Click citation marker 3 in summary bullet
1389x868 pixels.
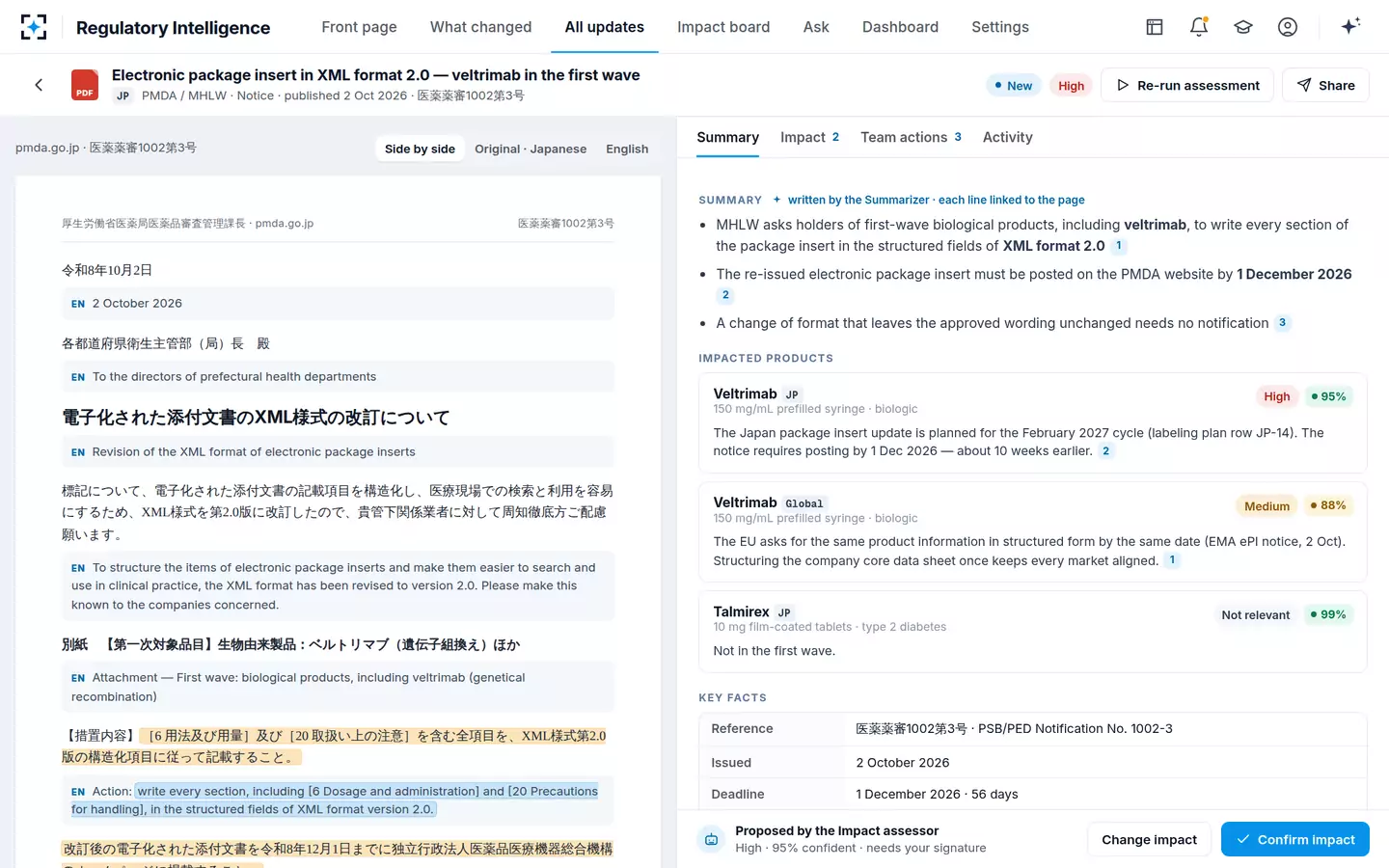[x=1282, y=323]
